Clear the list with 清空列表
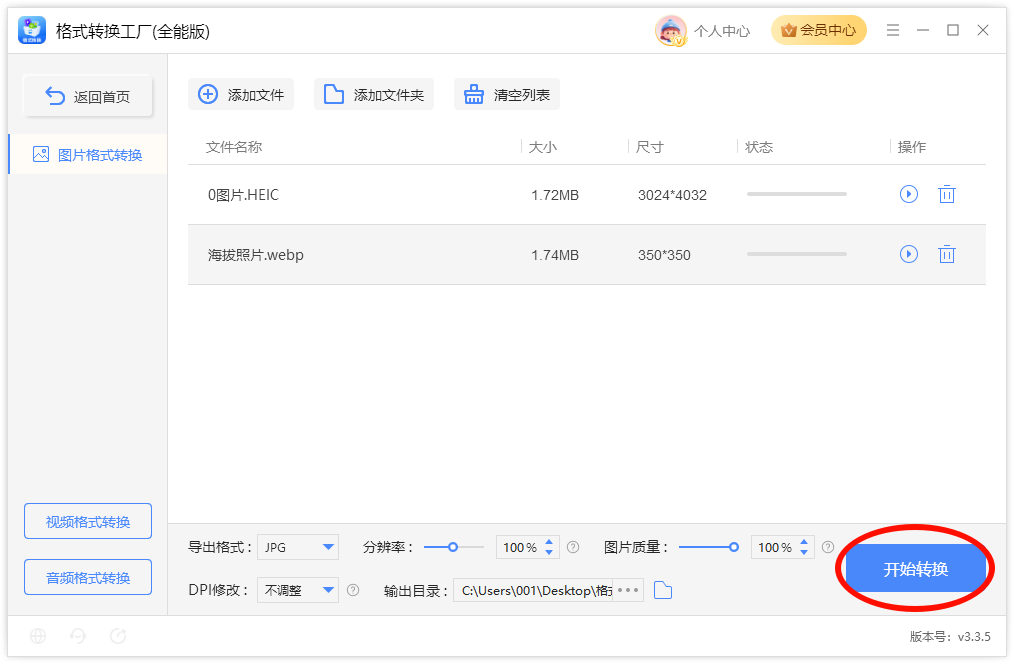Screen dimensions: 1014x664 (x=506, y=94)
